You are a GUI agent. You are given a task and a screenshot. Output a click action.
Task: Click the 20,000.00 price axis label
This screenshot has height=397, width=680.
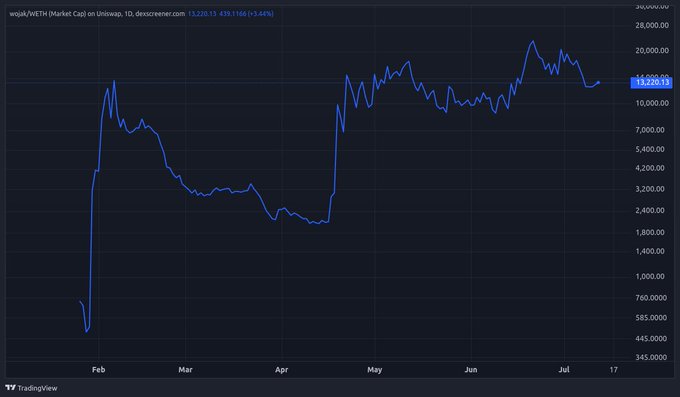click(x=652, y=51)
